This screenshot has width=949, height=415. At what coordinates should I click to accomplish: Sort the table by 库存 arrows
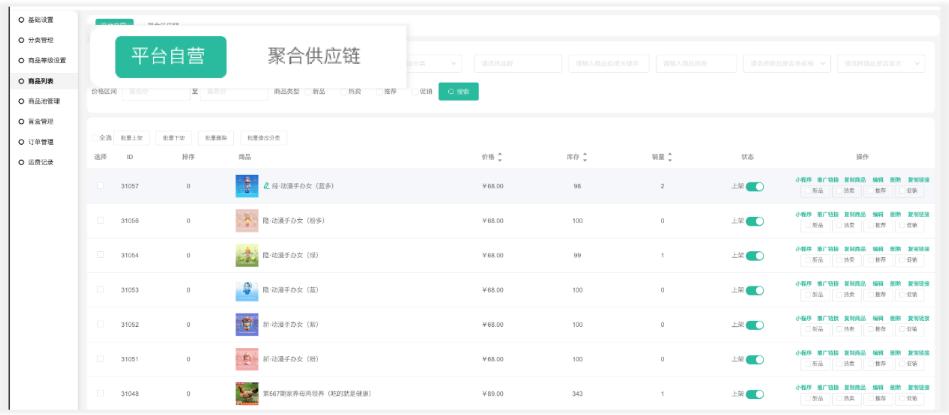point(585,157)
